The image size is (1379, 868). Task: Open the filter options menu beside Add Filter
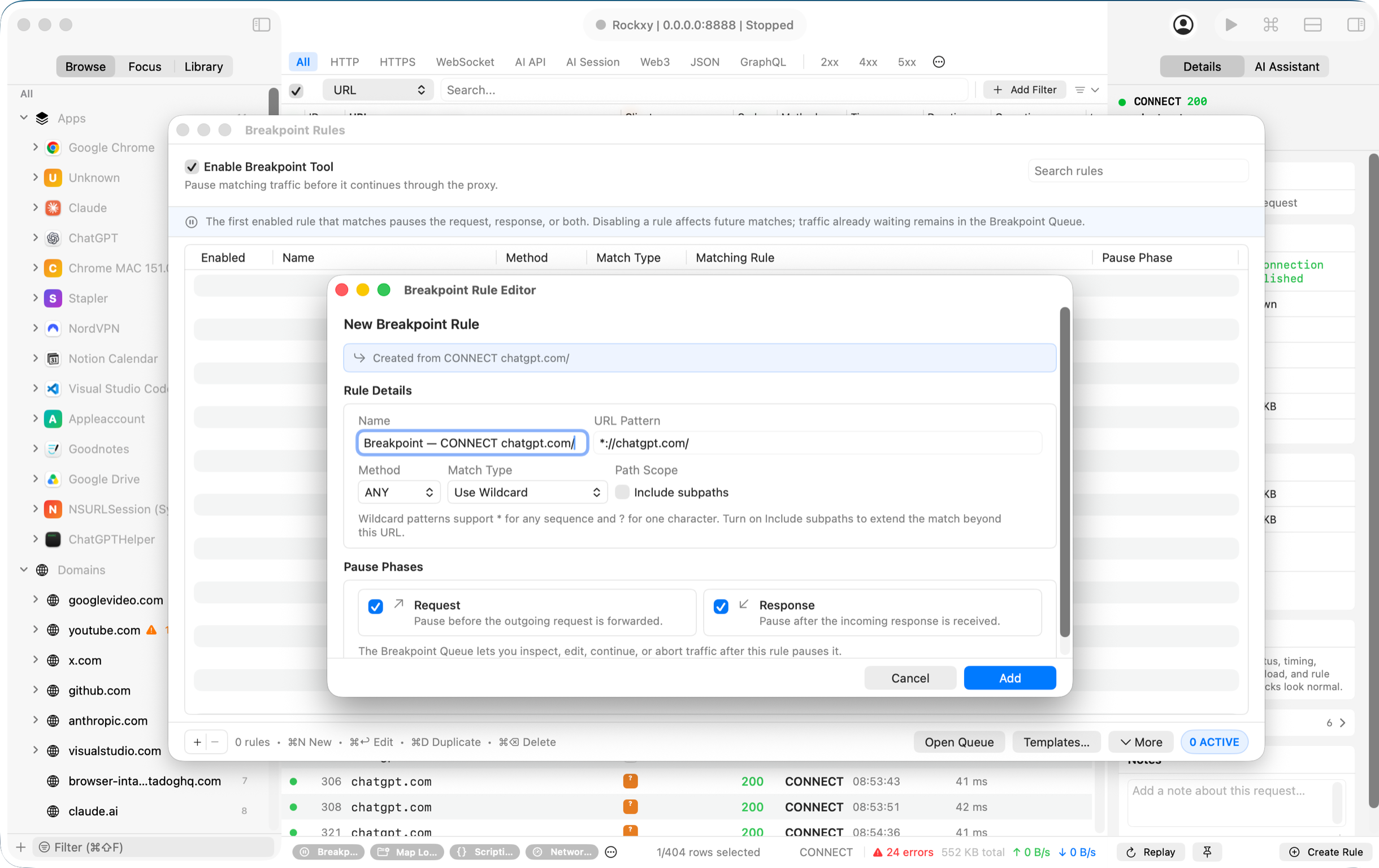pyautogui.click(x=1086, y=90)
